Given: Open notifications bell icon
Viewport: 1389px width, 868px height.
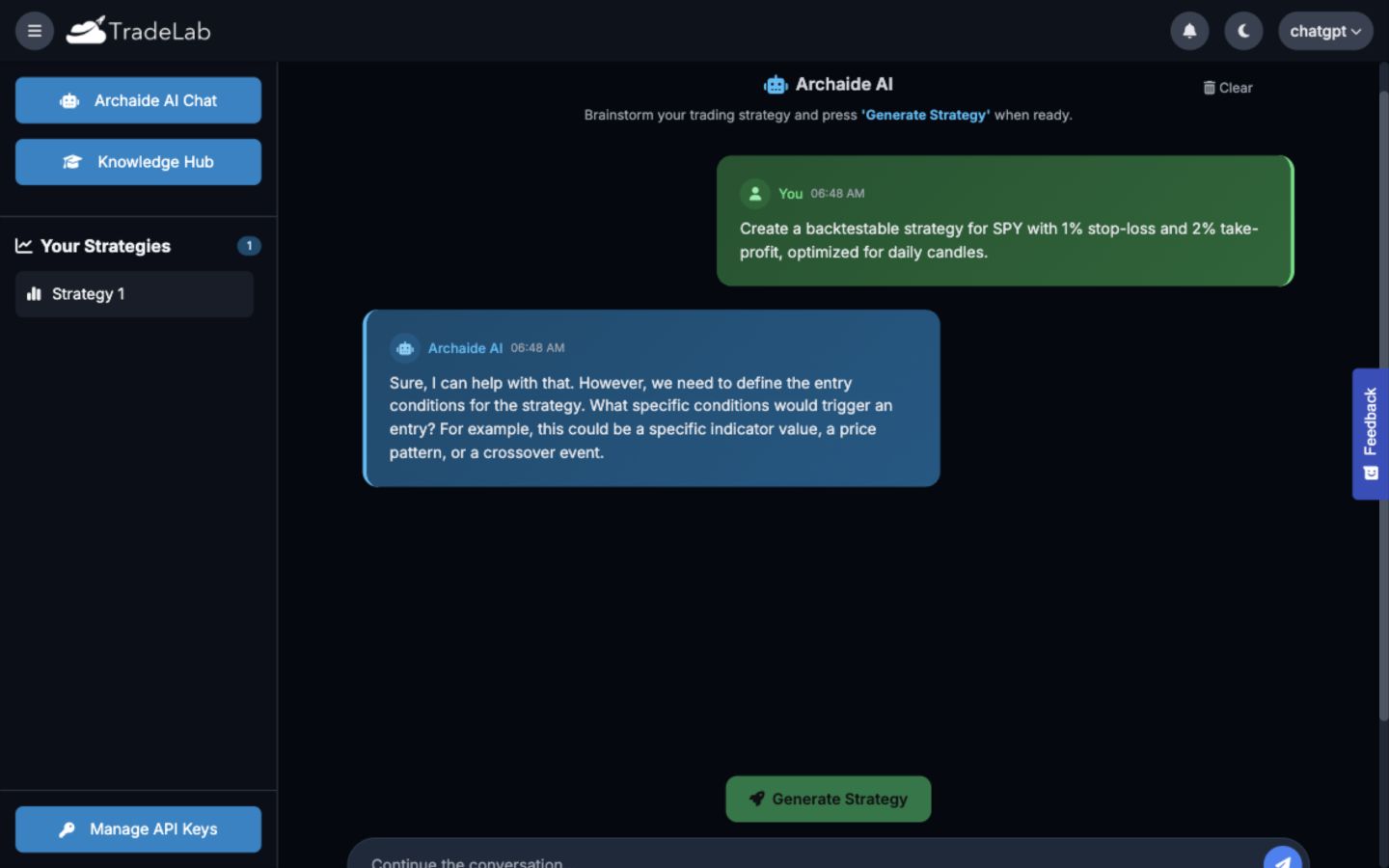Looking at the screenshot, I should 1189,31.
